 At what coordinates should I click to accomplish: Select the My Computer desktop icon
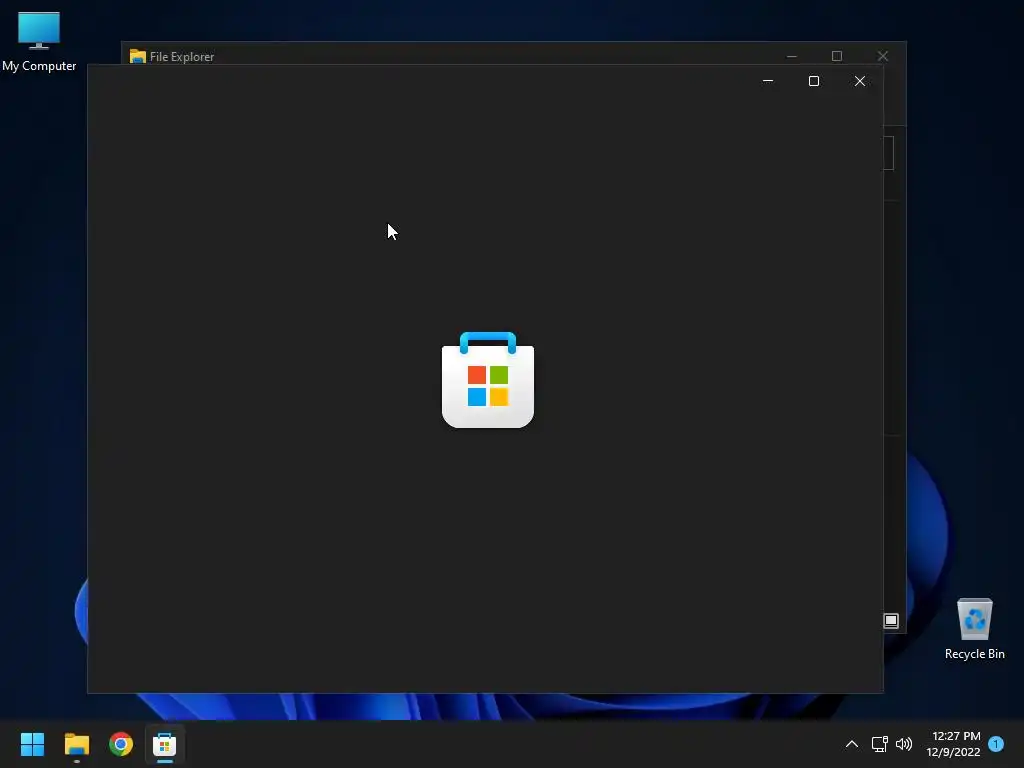coord(39,42)
